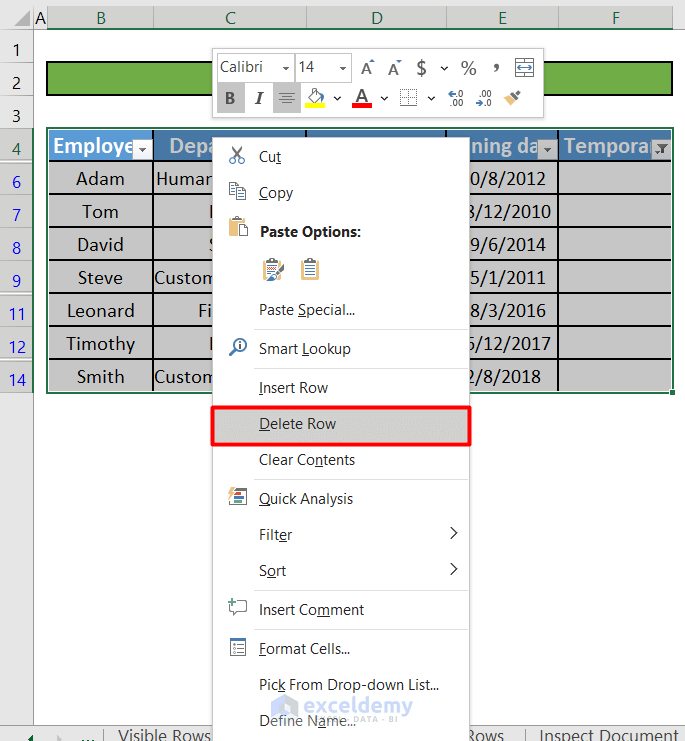This screenshot has height=741, width=685.
Task: Select column C header
Action: pos(230,18)
